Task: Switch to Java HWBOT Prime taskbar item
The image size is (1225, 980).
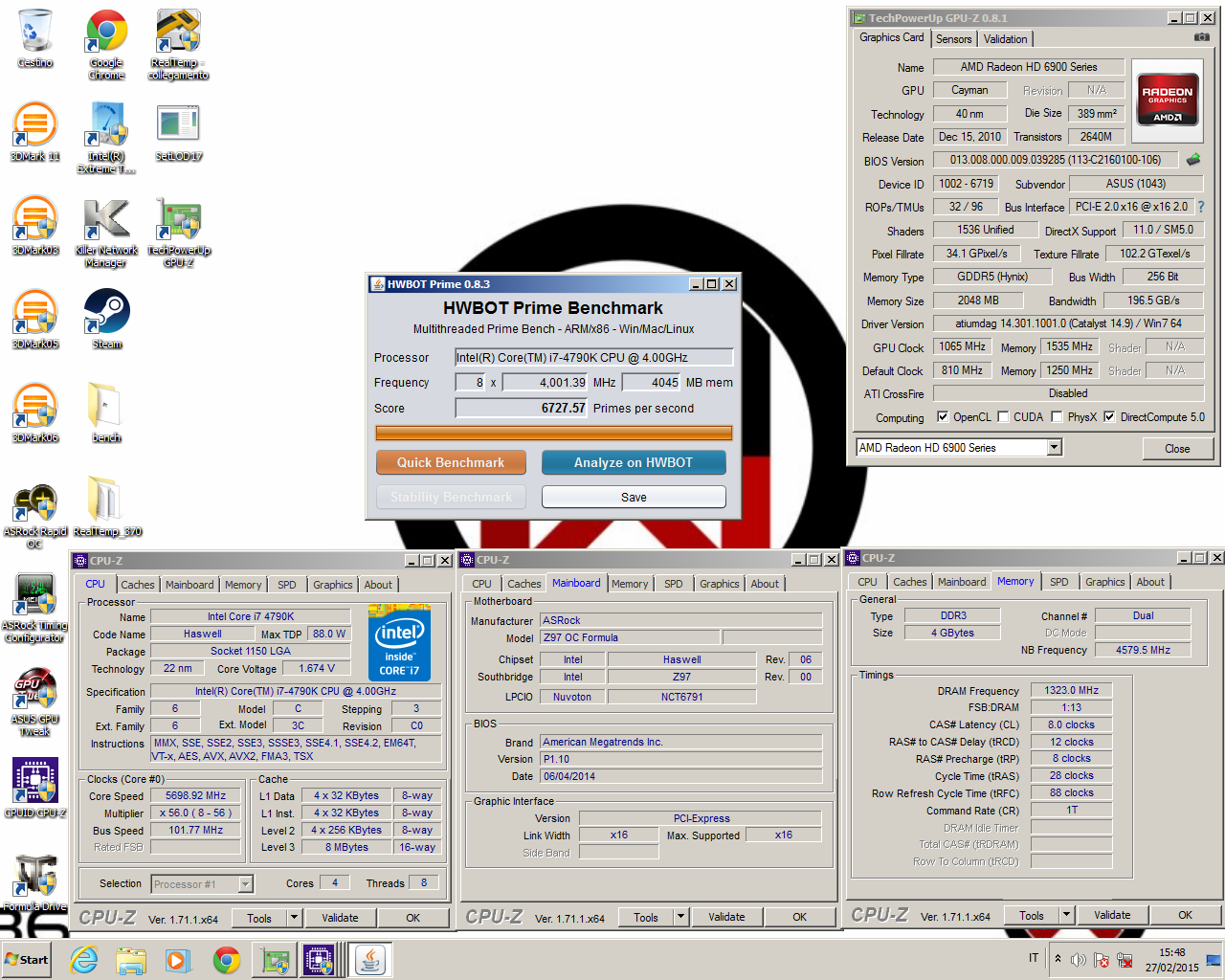Action: coord(369,960)
